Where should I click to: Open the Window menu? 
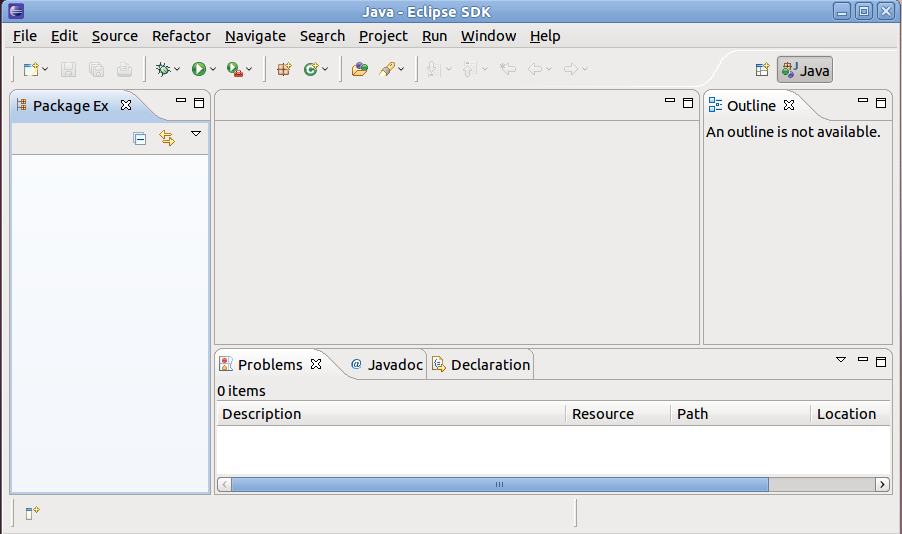488,36
